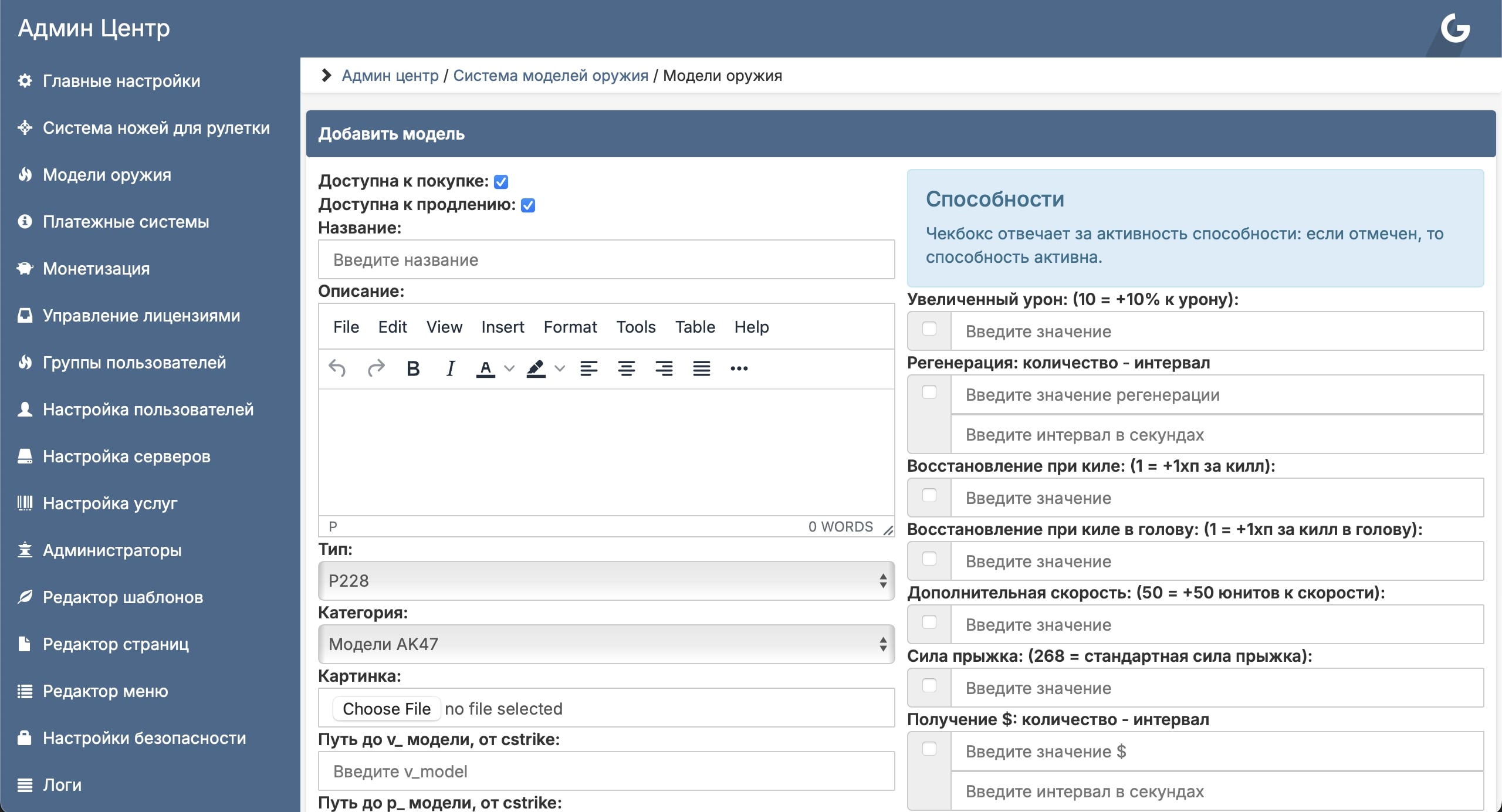Align text right in editor

pos(664,368)
